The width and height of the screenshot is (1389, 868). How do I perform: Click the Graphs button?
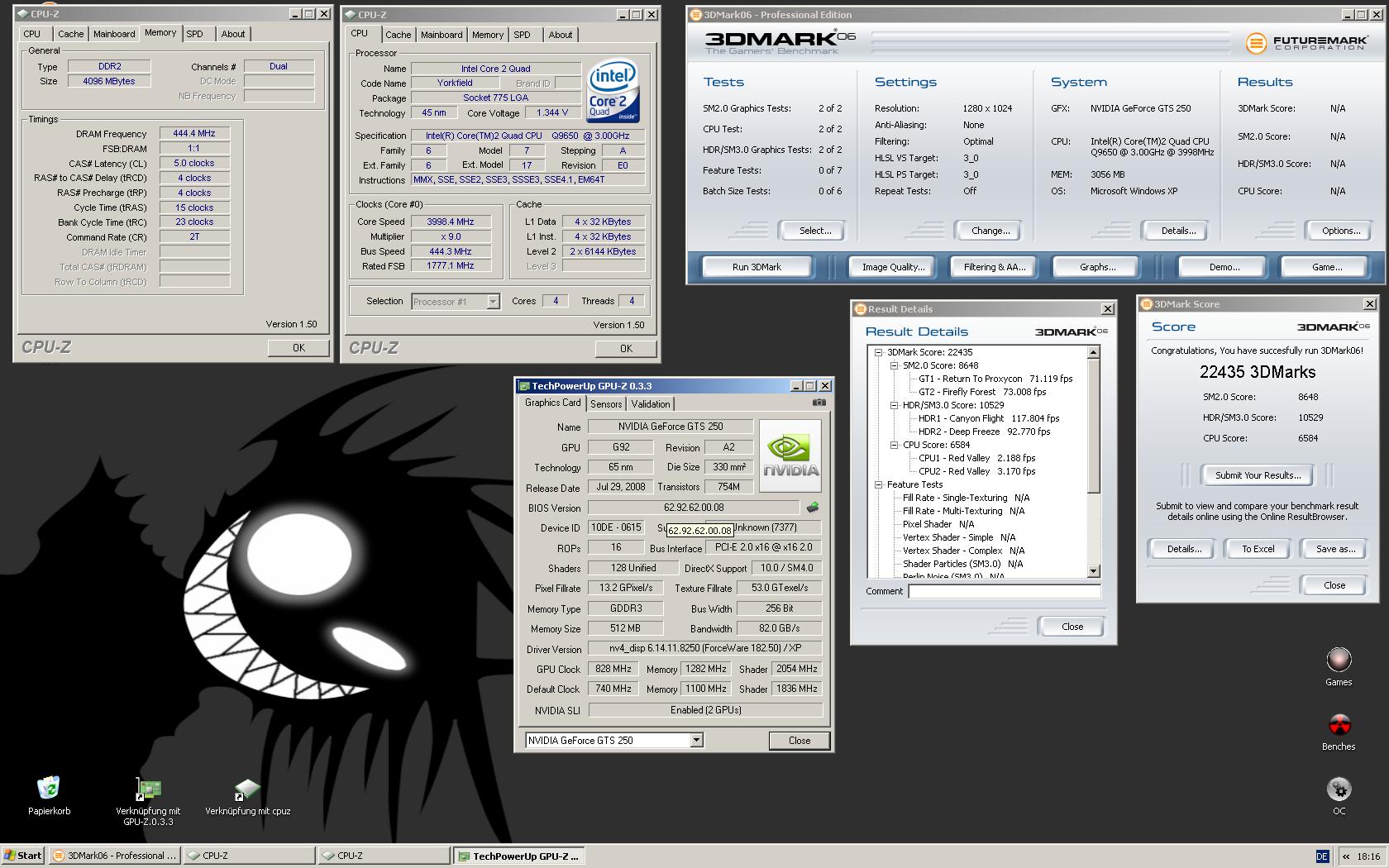pyautogui.click(x=1097, y=267)
